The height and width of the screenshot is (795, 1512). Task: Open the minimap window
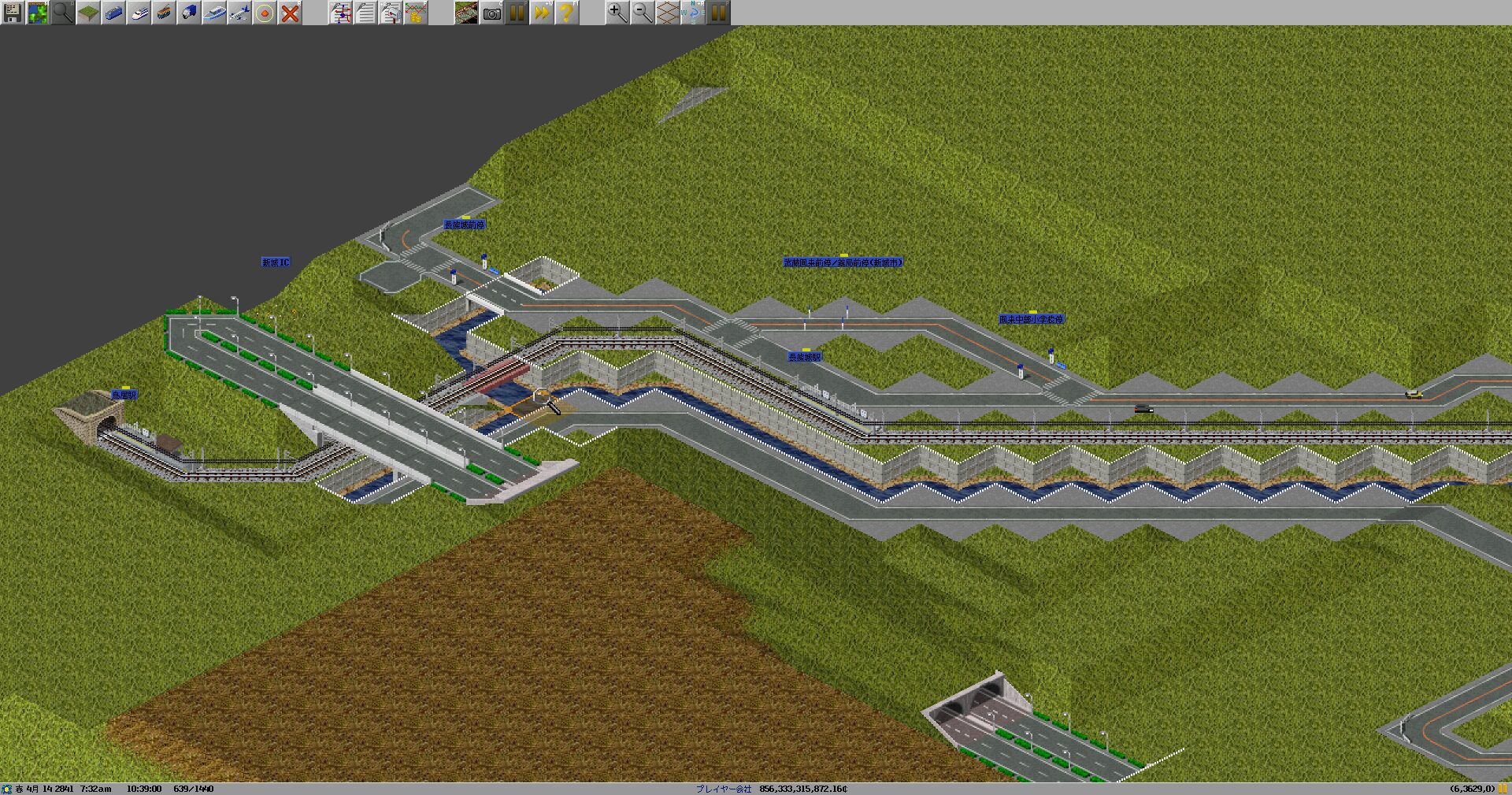[x=38, y=13]
